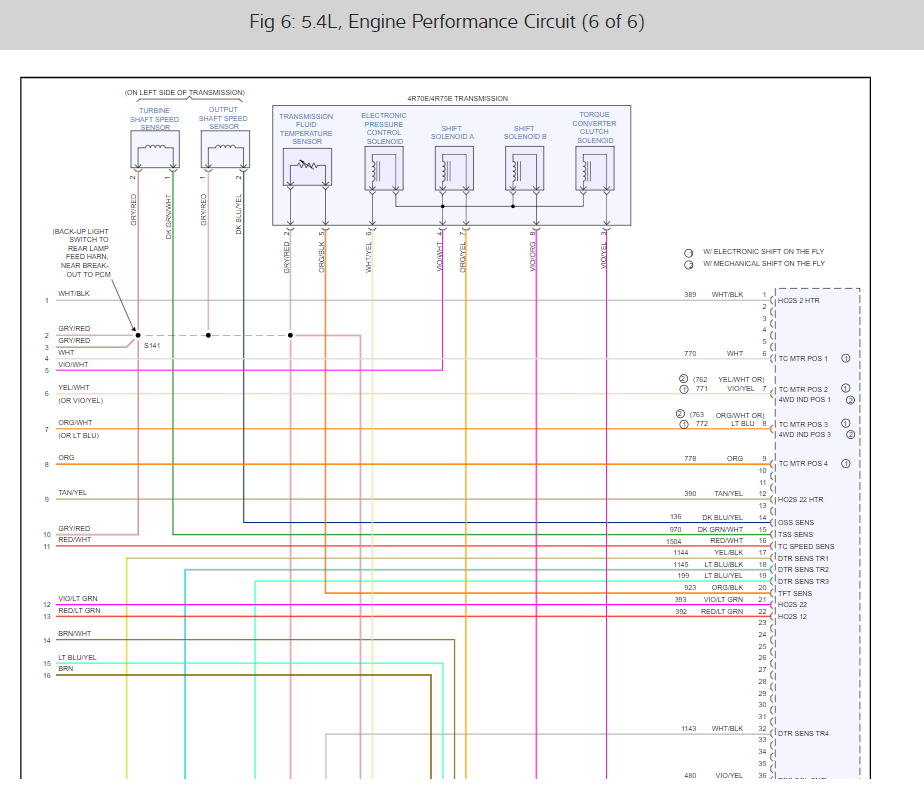
Task: Click the 'W/ MECHANICAL SHIFT ON THE FLY' legend text
Action: [x=764, y=263]
